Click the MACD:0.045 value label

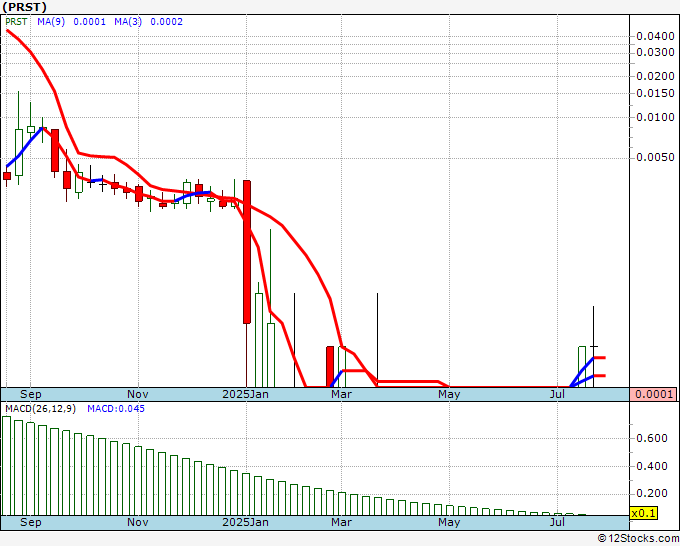[x=116, y=409]
